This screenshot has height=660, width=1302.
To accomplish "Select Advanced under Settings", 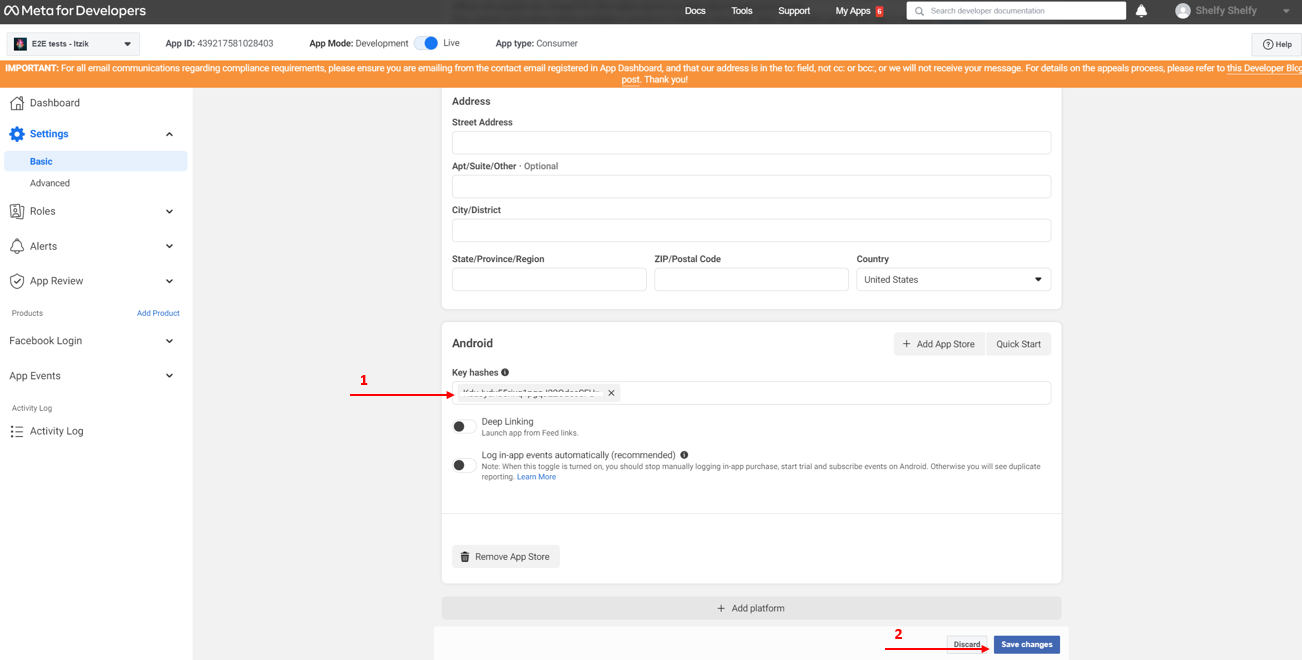I will click(x=50, y=183).
